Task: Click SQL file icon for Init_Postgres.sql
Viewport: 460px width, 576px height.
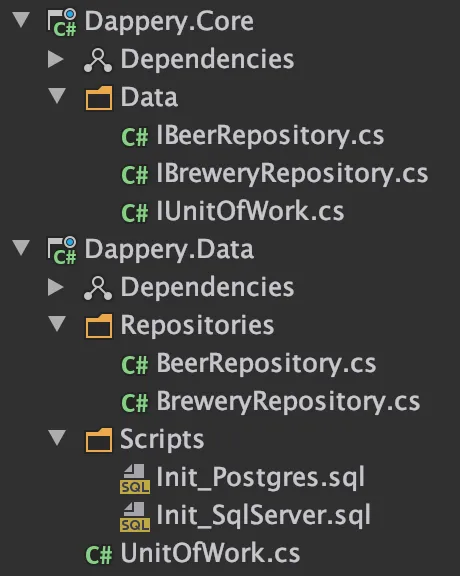Action: 135,479
